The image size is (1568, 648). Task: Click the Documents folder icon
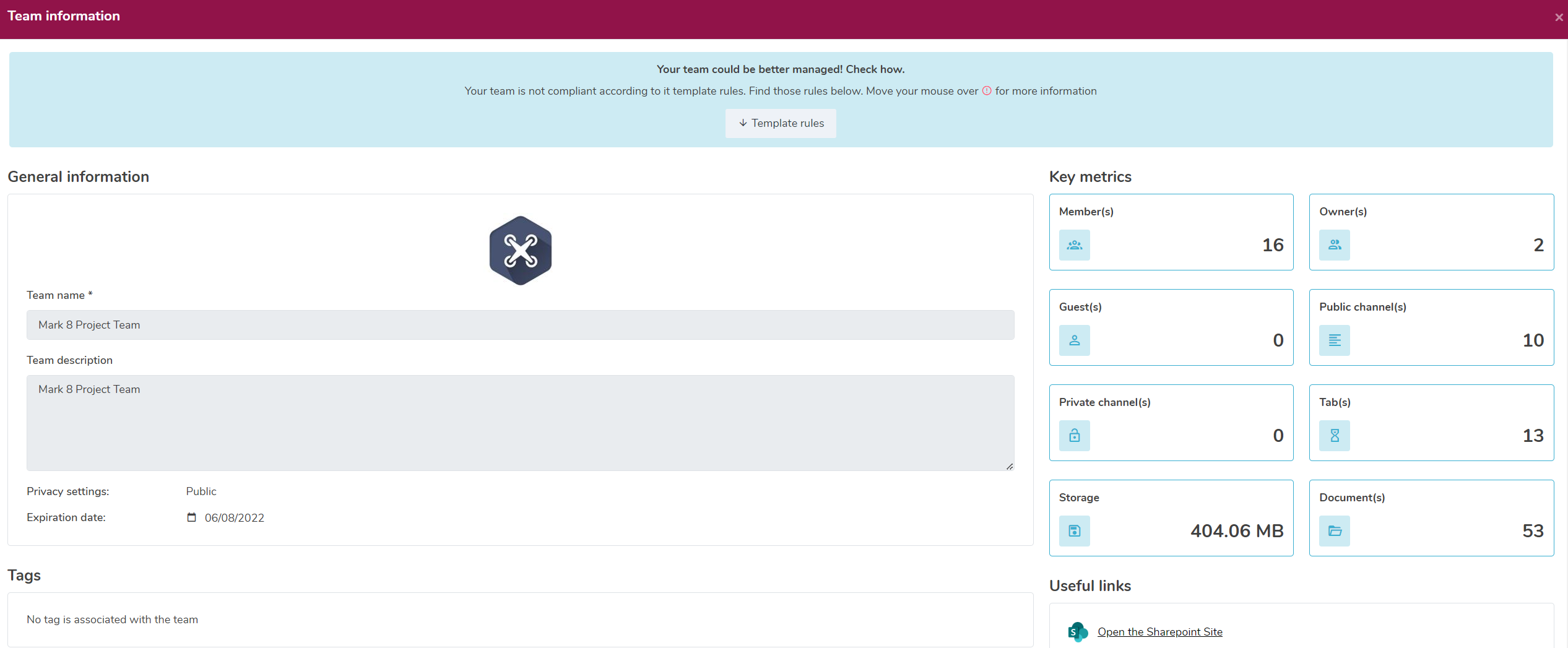(1334, 531)
